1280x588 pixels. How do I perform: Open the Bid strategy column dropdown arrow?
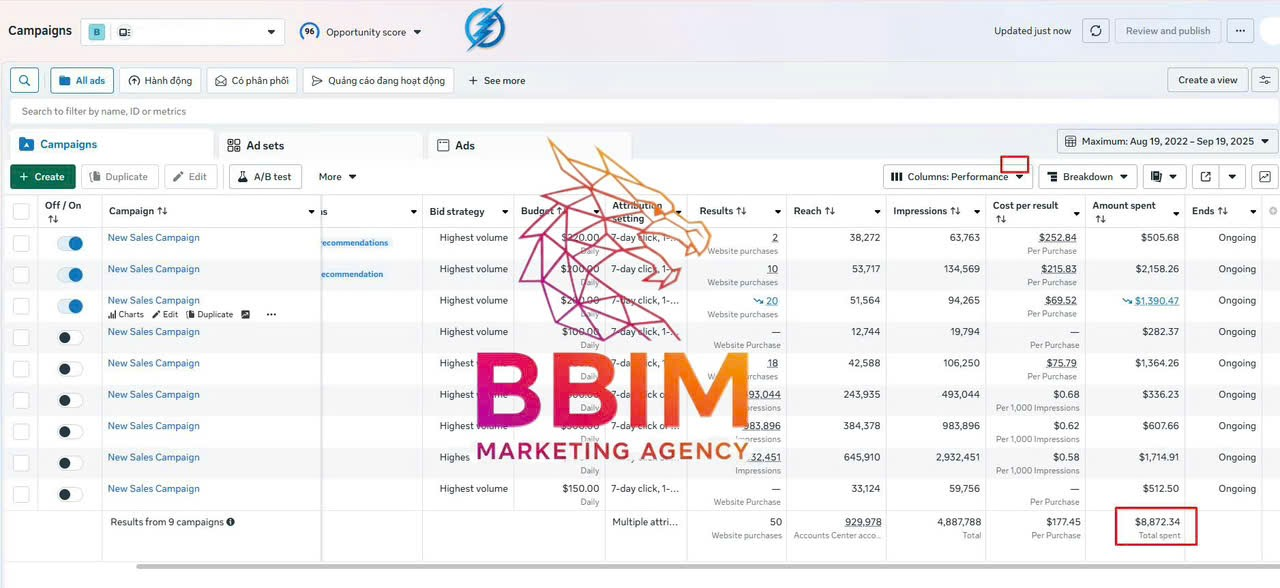click(x=504, y=212)
